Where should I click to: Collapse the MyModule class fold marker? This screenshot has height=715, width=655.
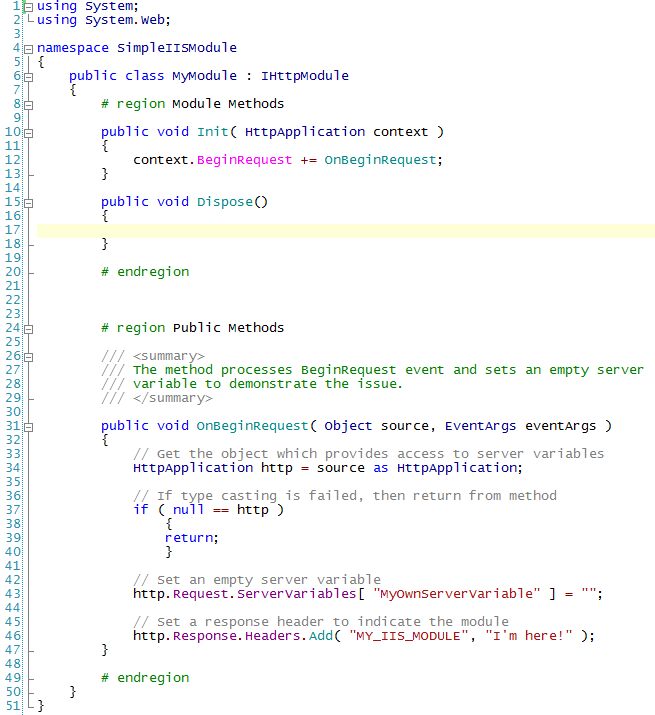point(28,77)
